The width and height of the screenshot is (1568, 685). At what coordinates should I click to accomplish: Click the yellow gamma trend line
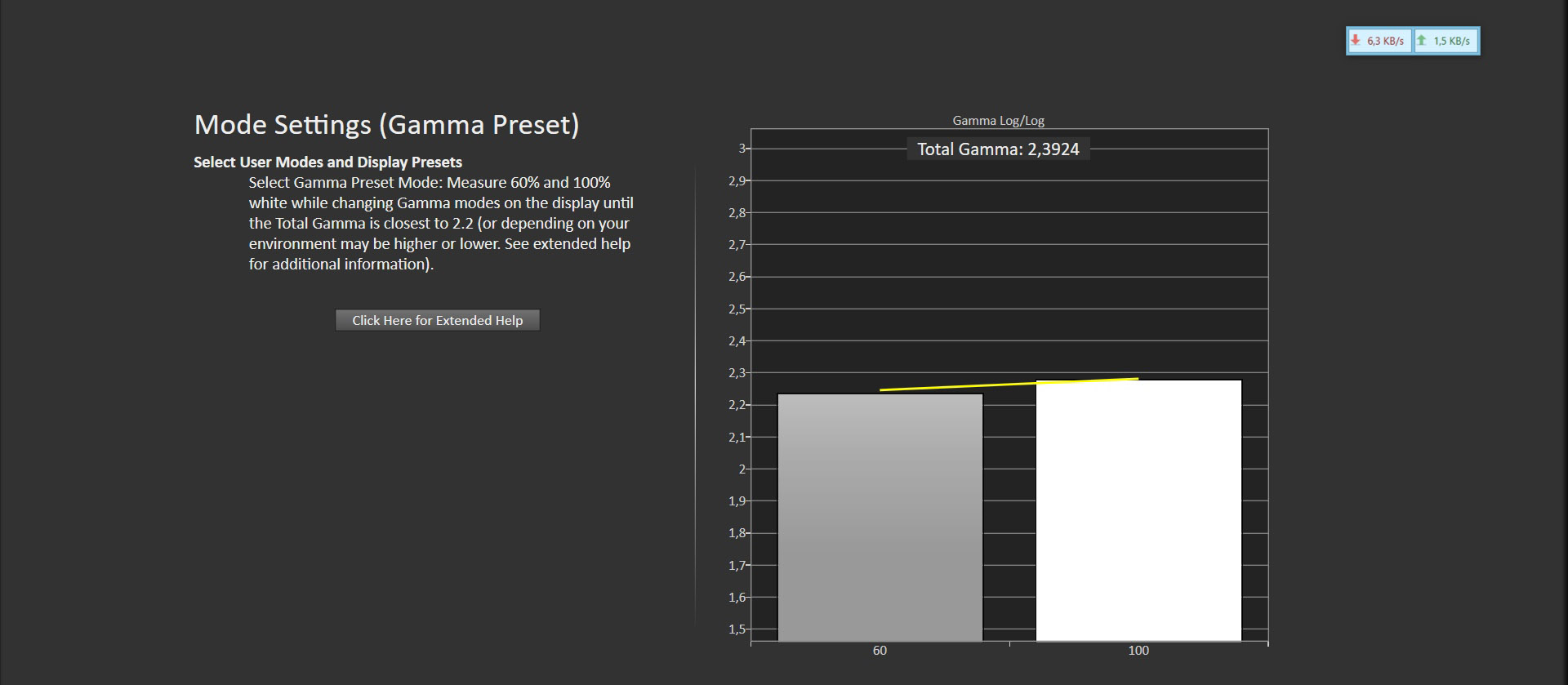(1009, 385)
